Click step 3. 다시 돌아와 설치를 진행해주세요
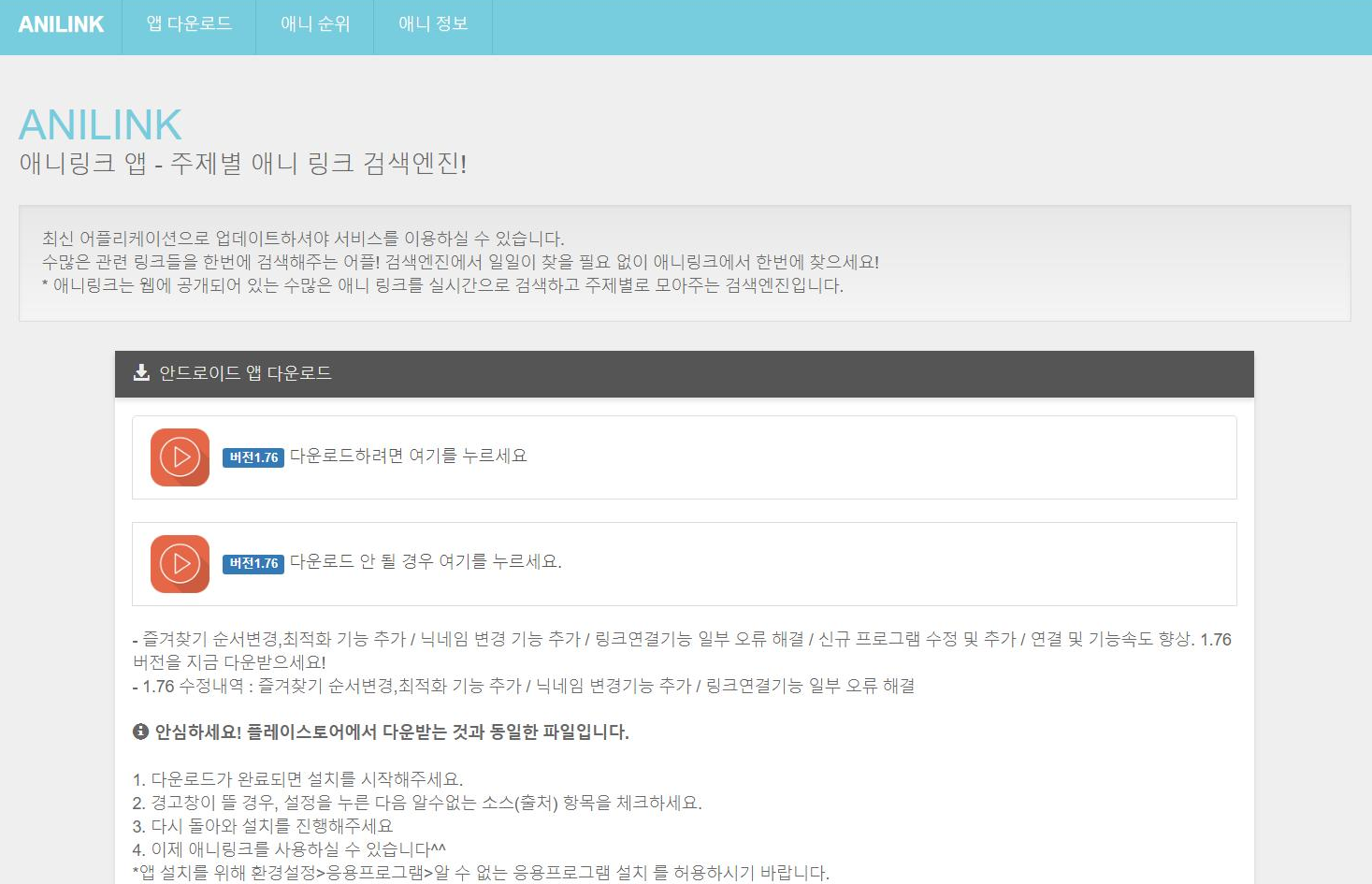Image resolution: width=1372 pixels, height=884 pixels. tap(263, 826)
